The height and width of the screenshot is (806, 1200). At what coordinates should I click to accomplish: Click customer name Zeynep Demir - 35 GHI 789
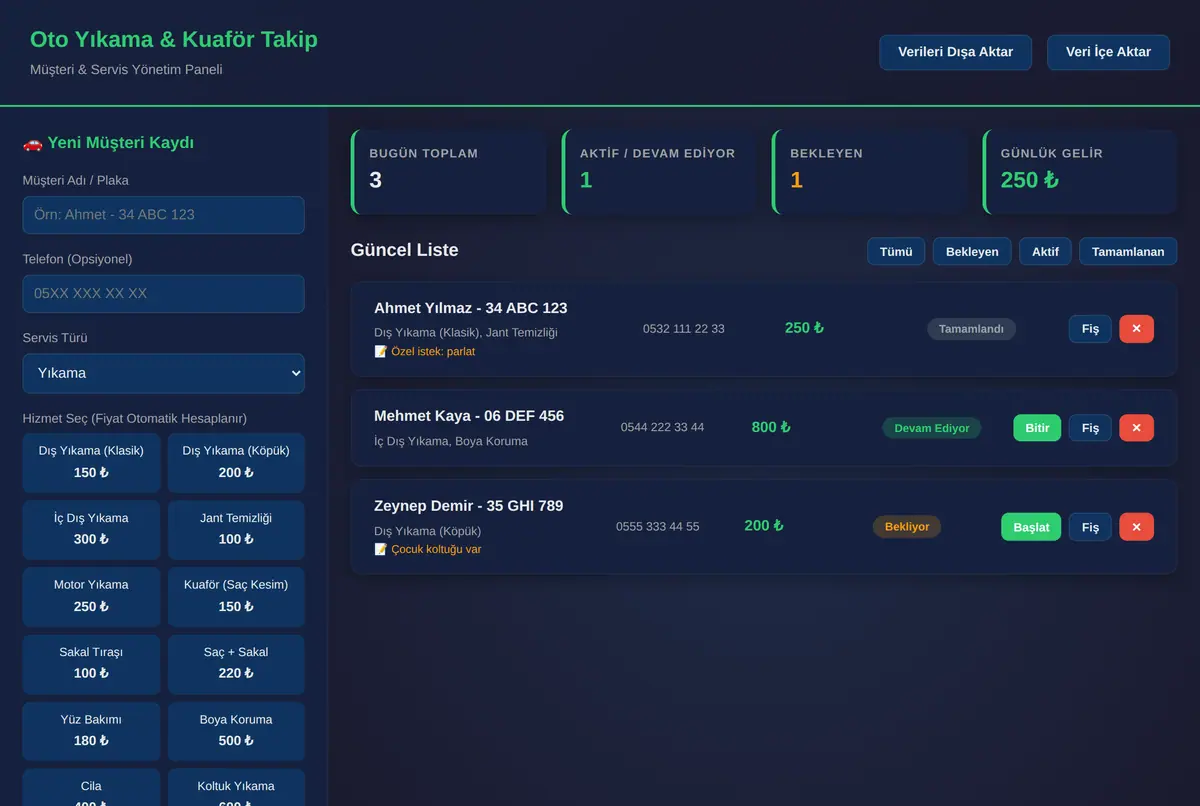tap(469, 506)
